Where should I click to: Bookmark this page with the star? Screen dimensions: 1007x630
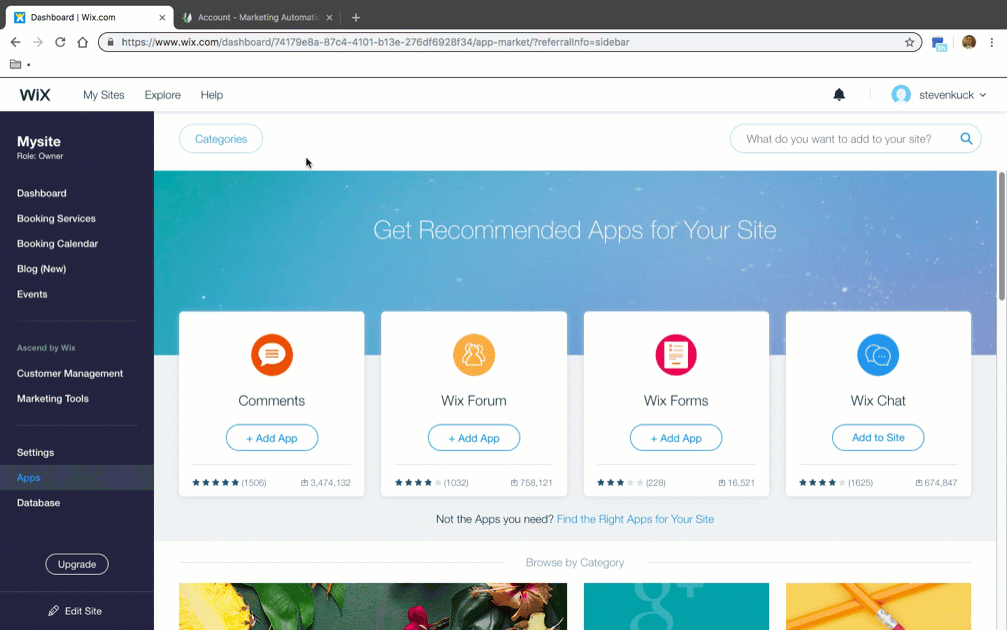point(909,42)
